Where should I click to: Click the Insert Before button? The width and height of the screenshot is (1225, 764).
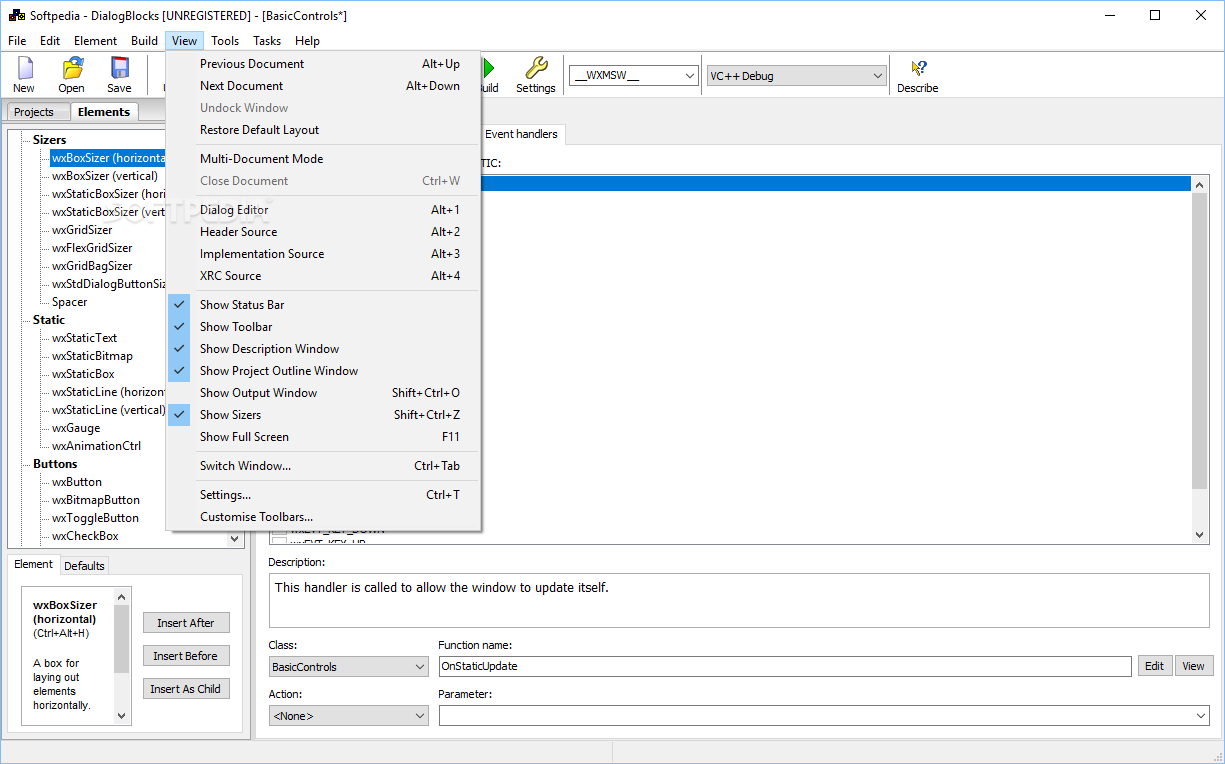point(186,656)
